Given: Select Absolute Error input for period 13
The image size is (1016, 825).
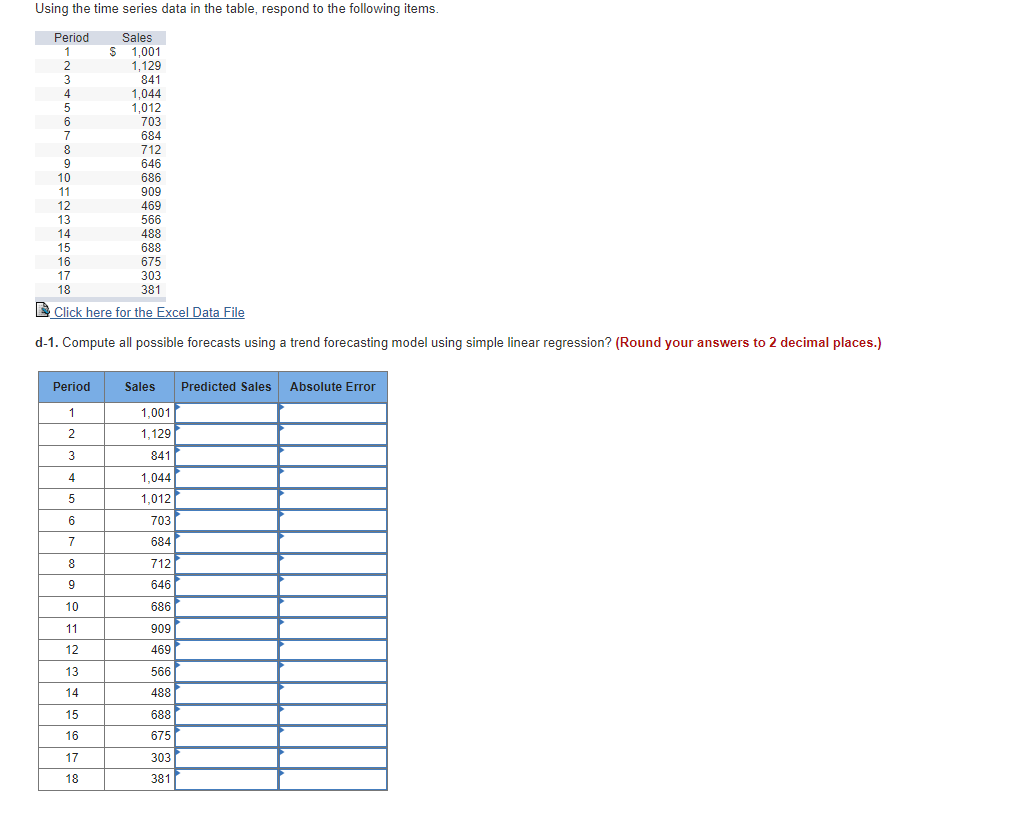Looking at the screenshot, I should coord(333,672).
